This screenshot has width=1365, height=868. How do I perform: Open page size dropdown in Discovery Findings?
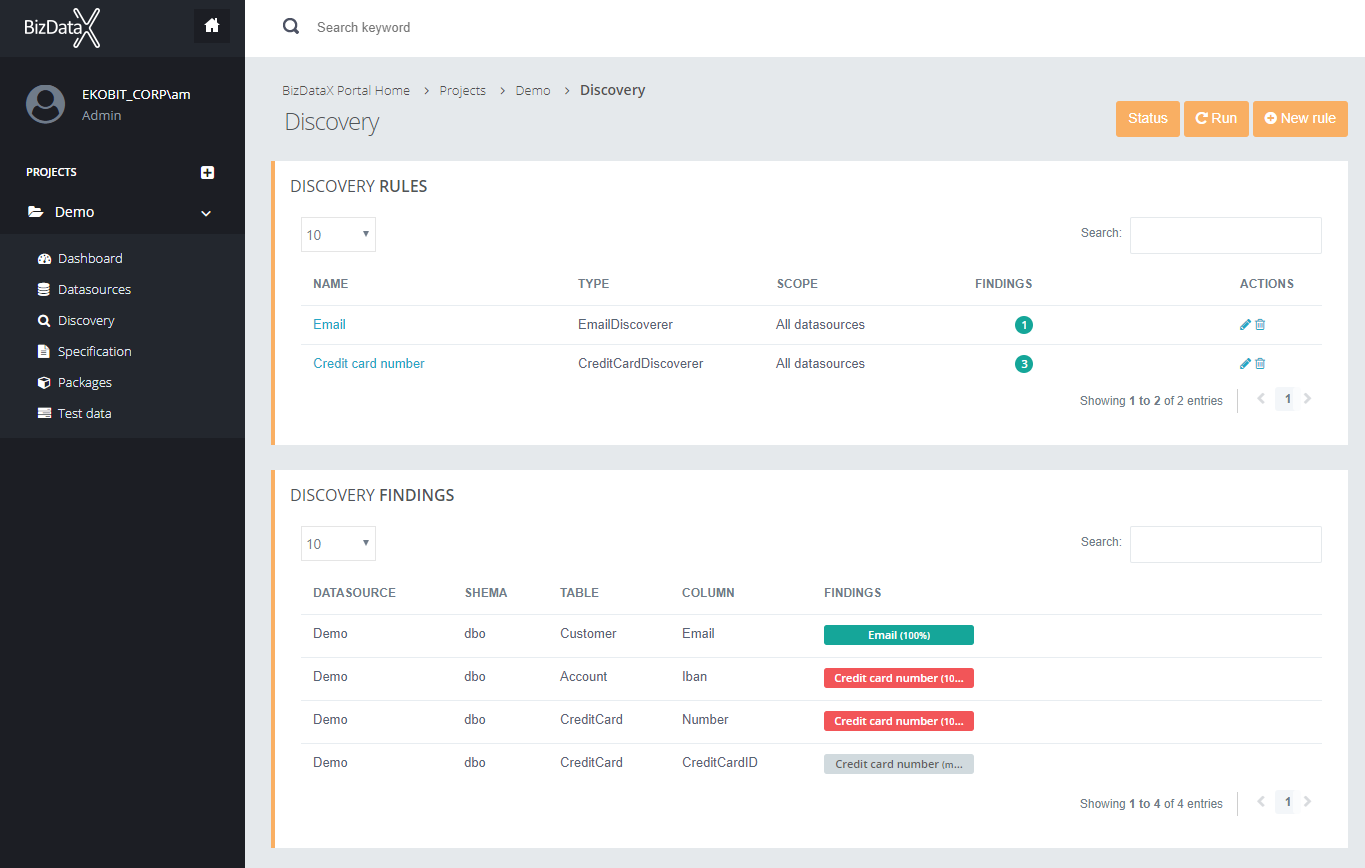coord(338,544)
